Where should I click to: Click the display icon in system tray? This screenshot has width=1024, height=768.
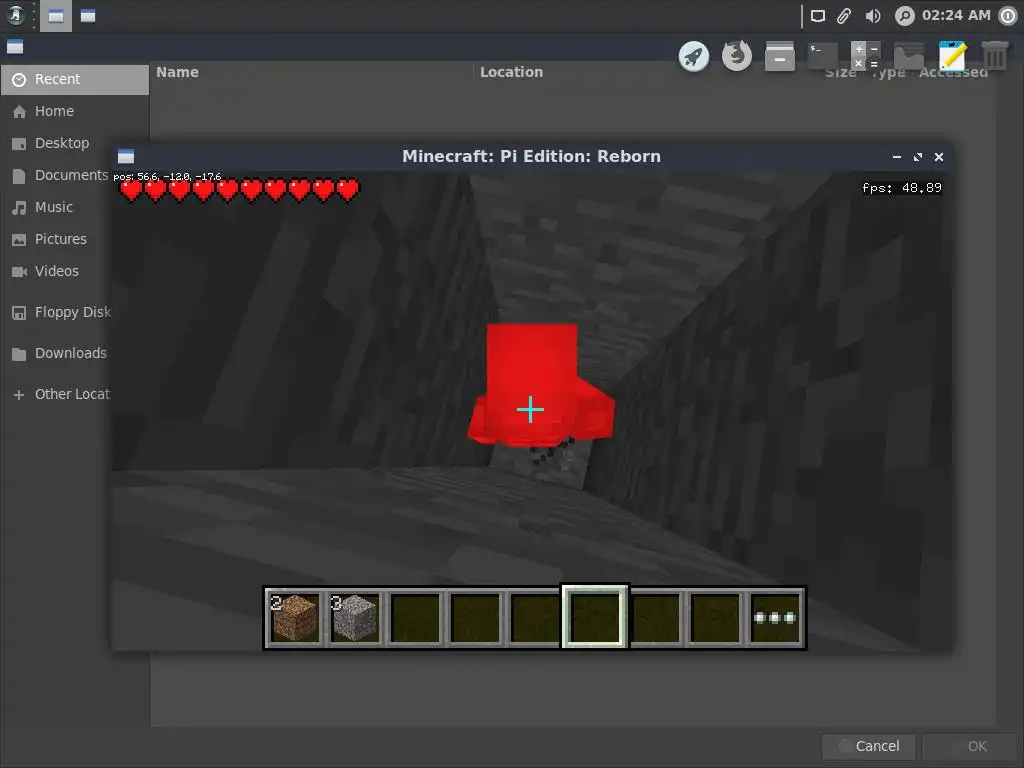click(818, 16)
